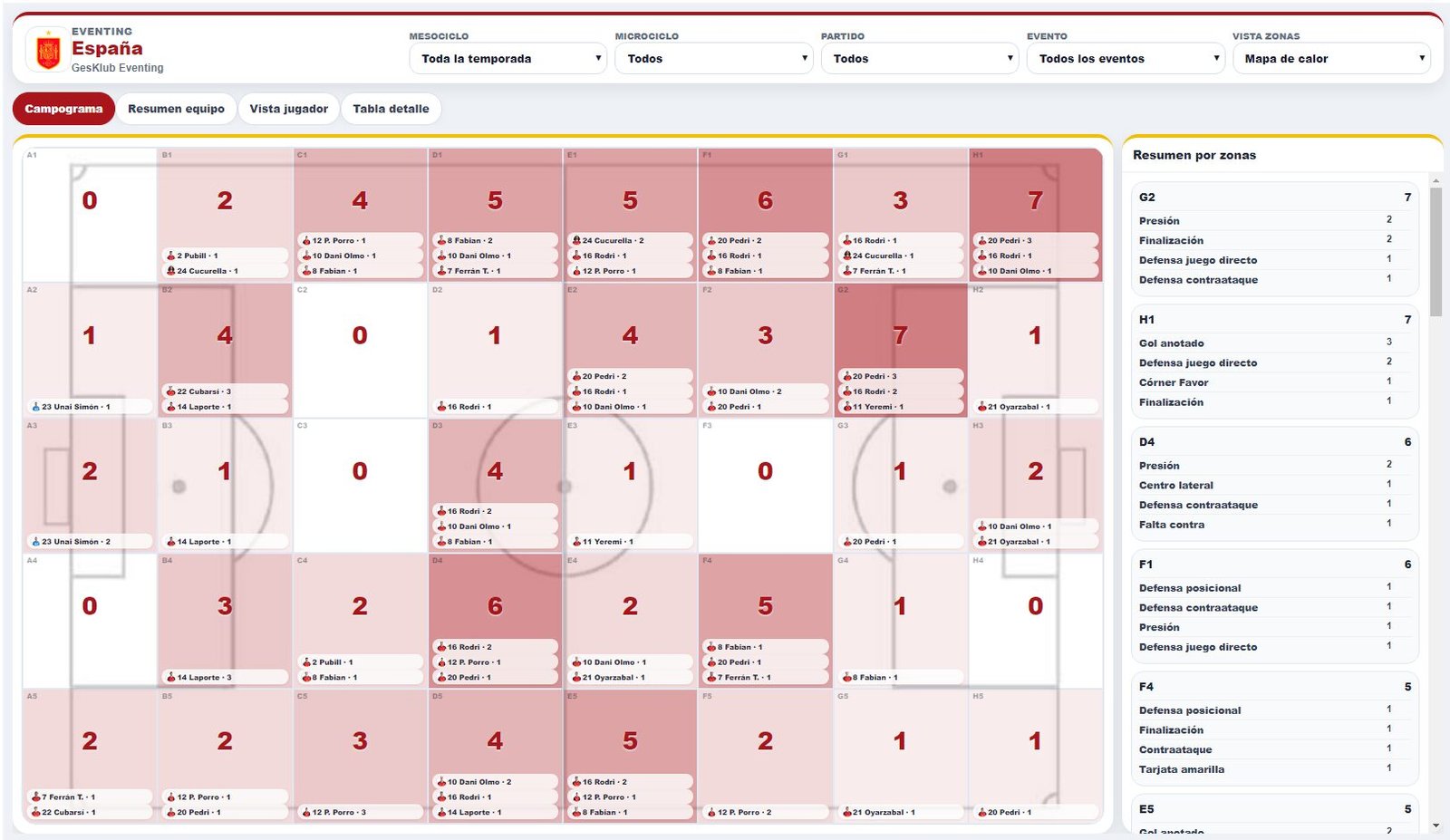Select the Campograma tab
The height and width of the screenshot is (840, 1450).
pos(63,109)
